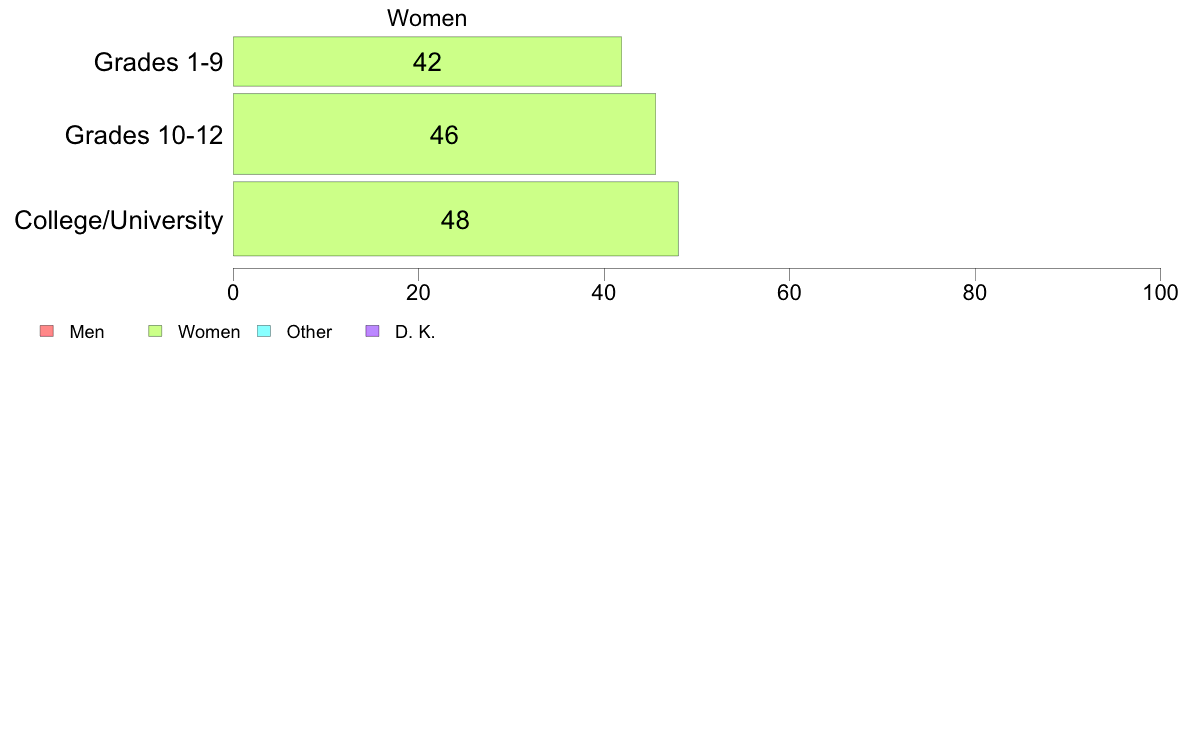This screenshot has width=1188, height=736.
Task: Click the Other legend label
Action: coord(309,332)
